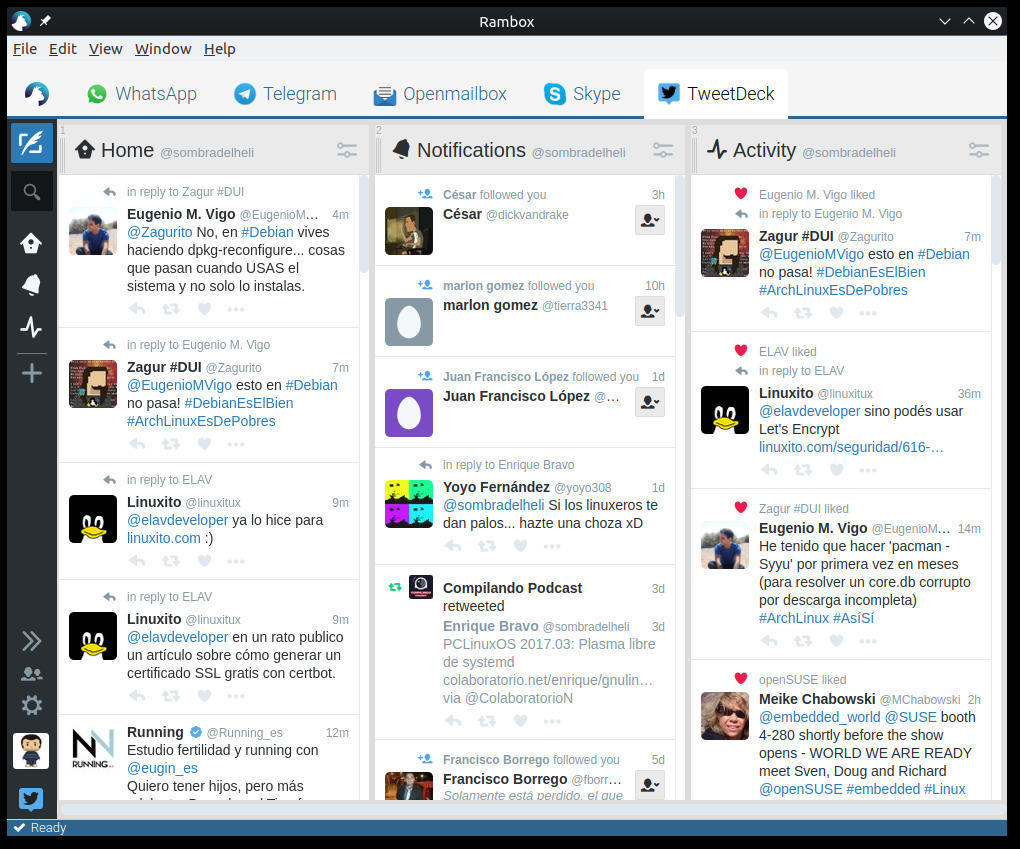The height and width of the screenshot is (849, 1020).
Task: Open the File menu
Action: (25, 49)
